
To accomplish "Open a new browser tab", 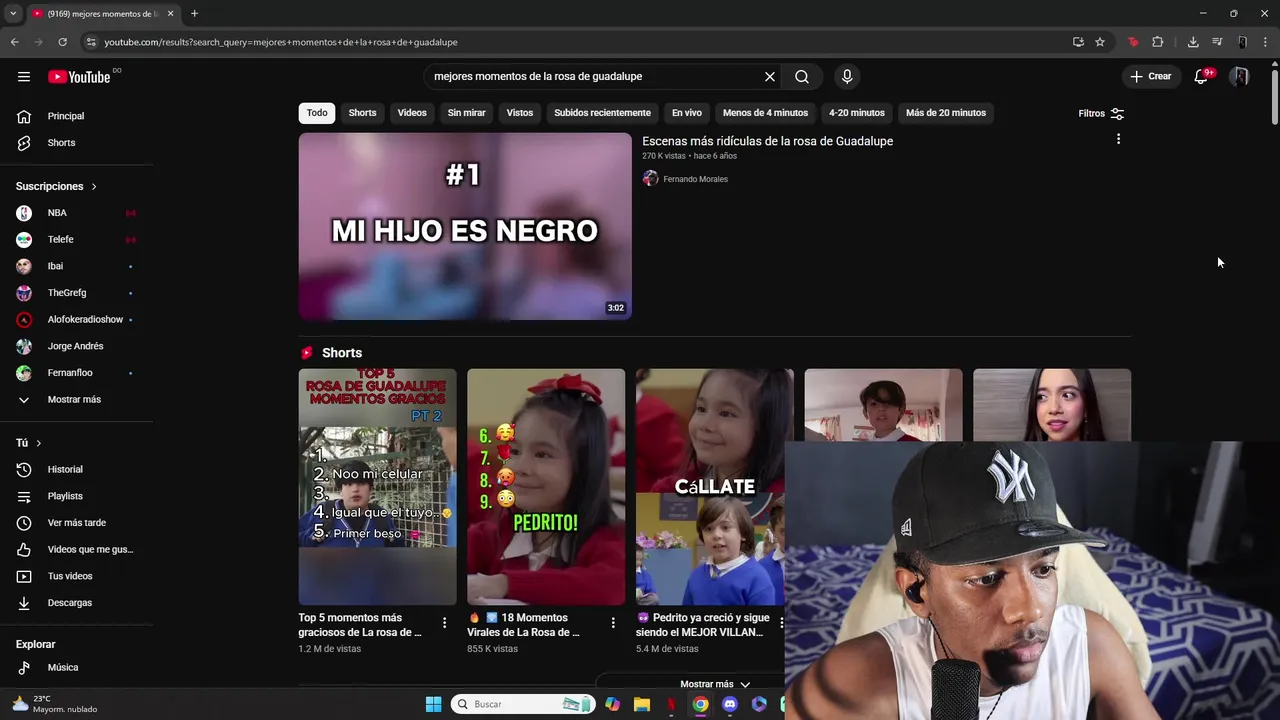I will pos(194,14).
